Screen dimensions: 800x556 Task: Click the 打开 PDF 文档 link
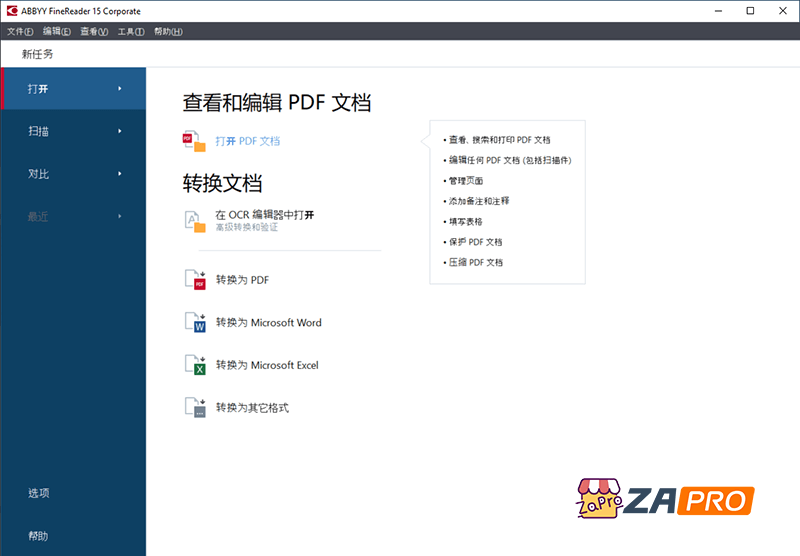tap(248, 141)
